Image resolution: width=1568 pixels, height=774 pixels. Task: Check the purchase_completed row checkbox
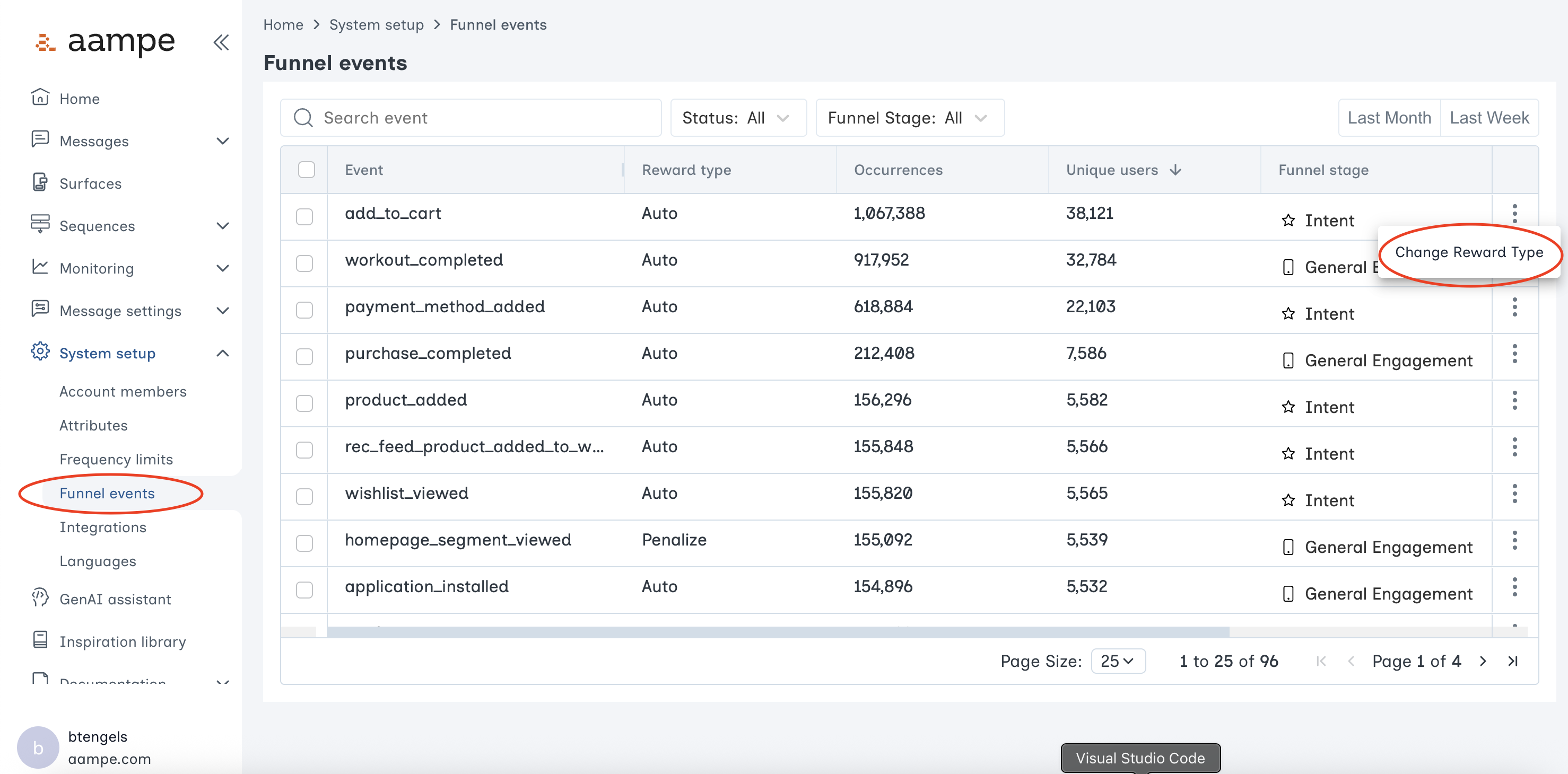coord(304,357)
